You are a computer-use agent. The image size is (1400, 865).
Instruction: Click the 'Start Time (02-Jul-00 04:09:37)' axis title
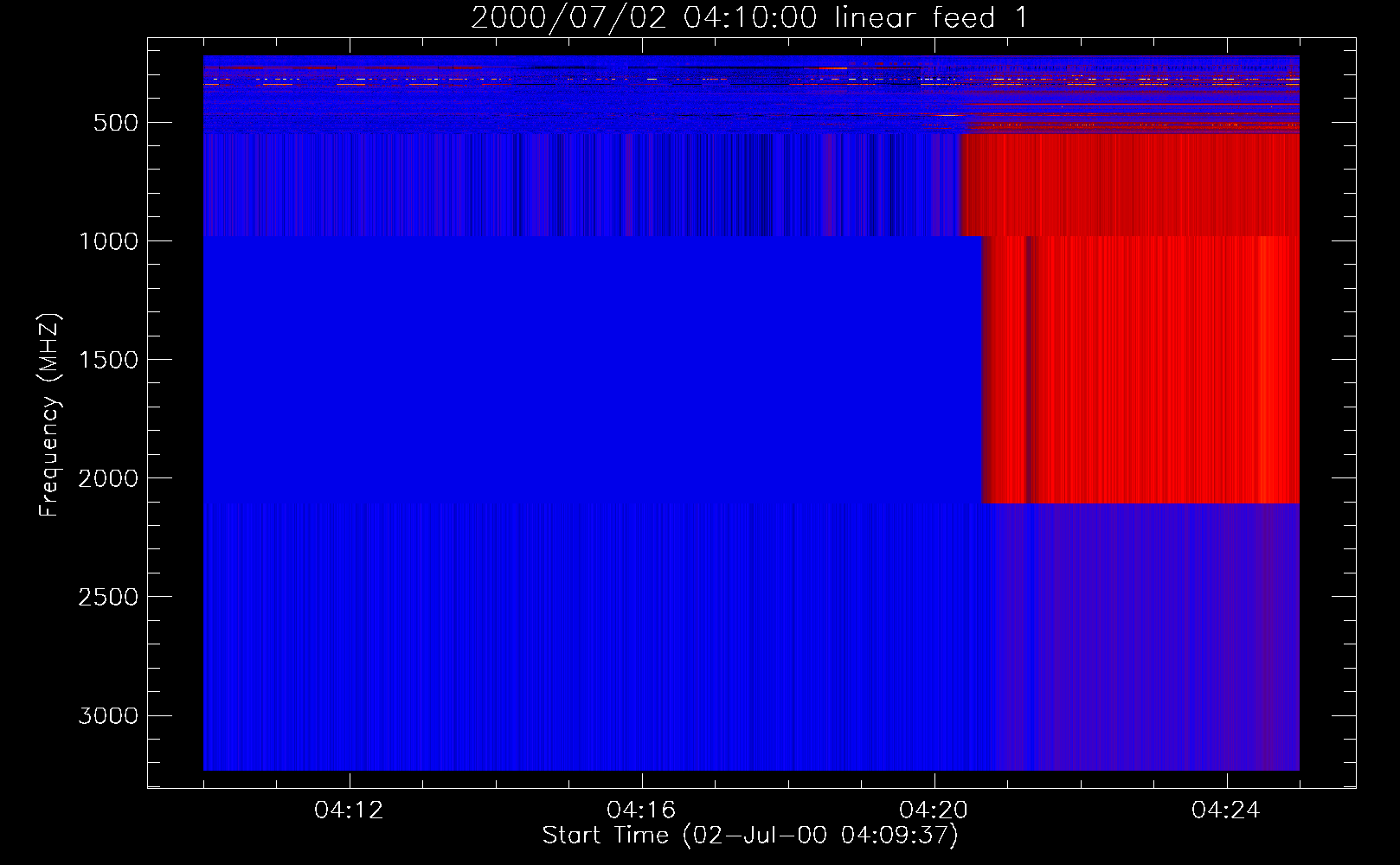750,836
